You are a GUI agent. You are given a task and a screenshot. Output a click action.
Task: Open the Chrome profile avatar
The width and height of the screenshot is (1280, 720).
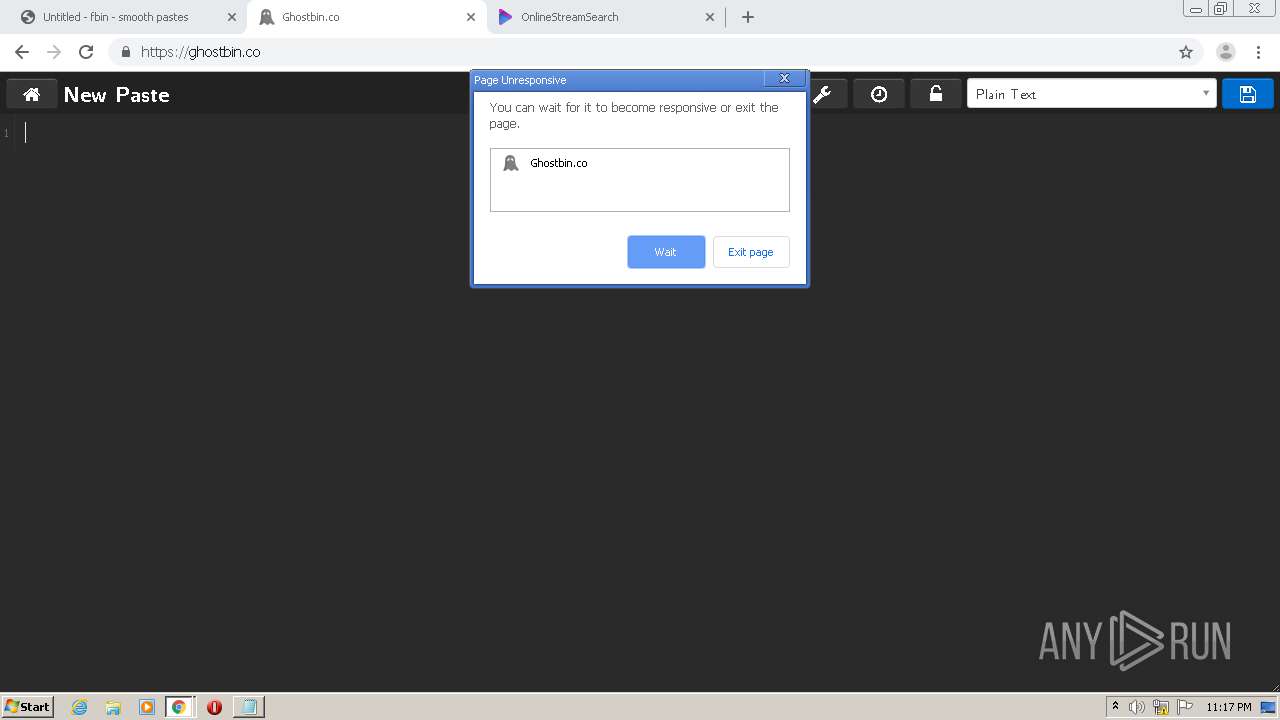[1226, 52]
